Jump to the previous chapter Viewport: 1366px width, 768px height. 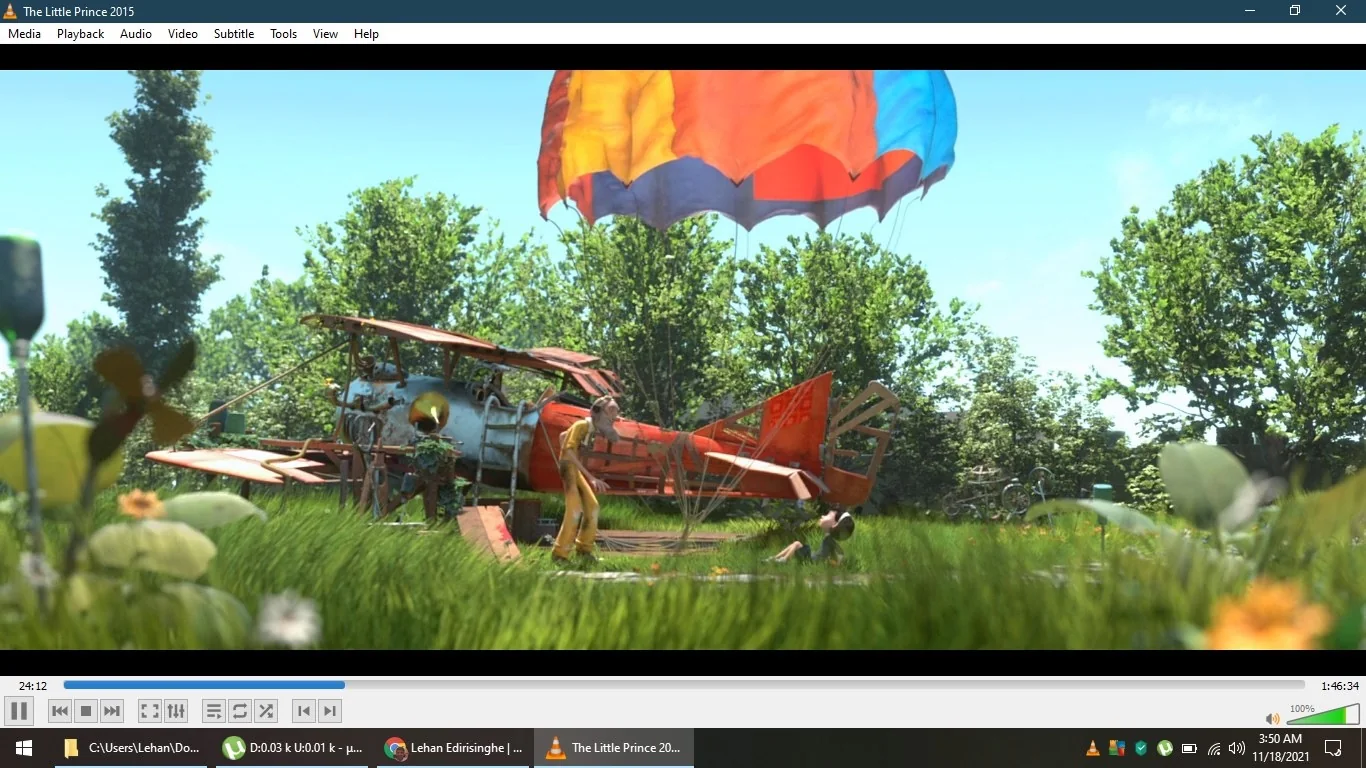click(304, 711)
